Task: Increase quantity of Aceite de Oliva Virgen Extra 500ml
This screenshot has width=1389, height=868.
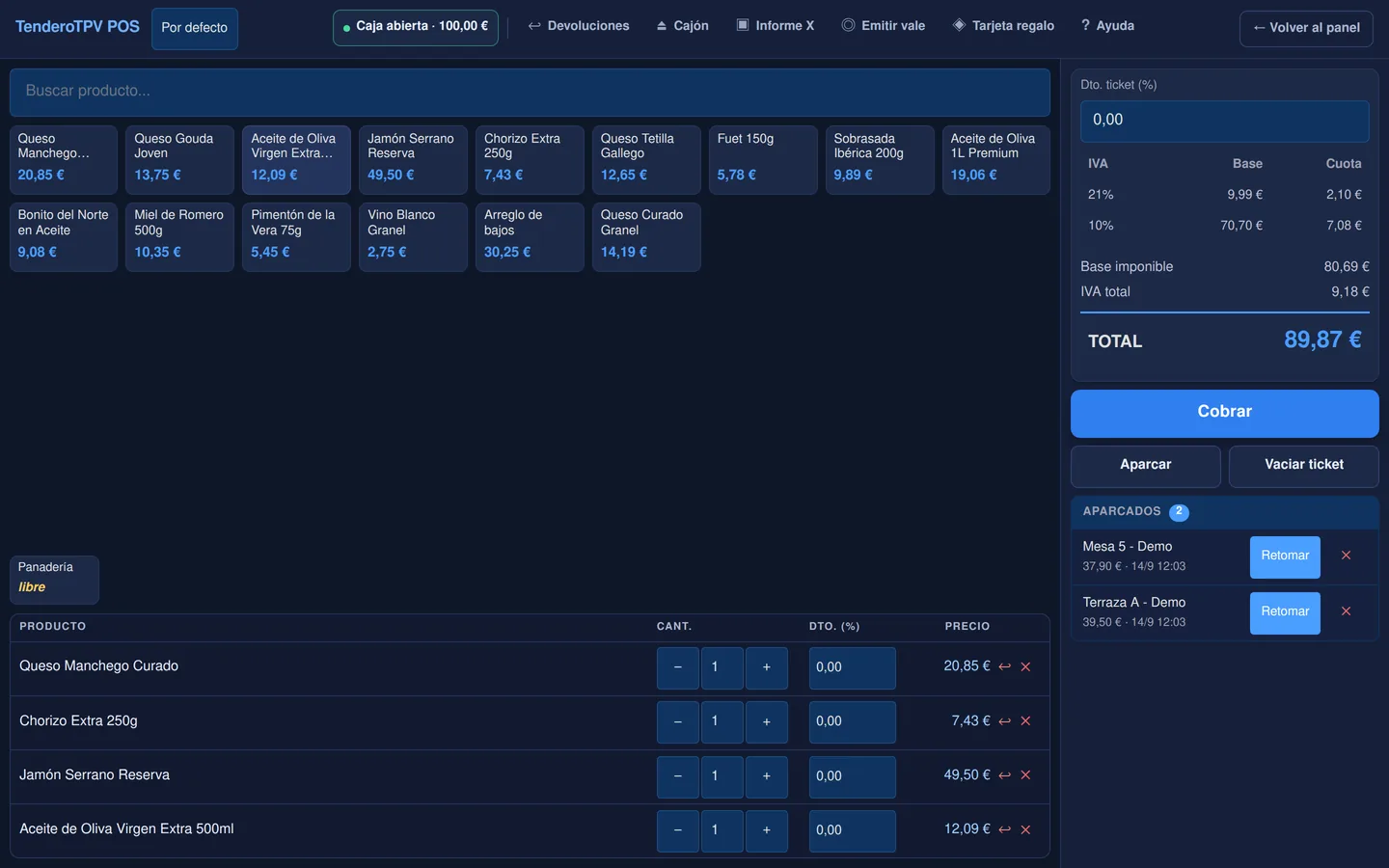Action: [x=767, y=830]
